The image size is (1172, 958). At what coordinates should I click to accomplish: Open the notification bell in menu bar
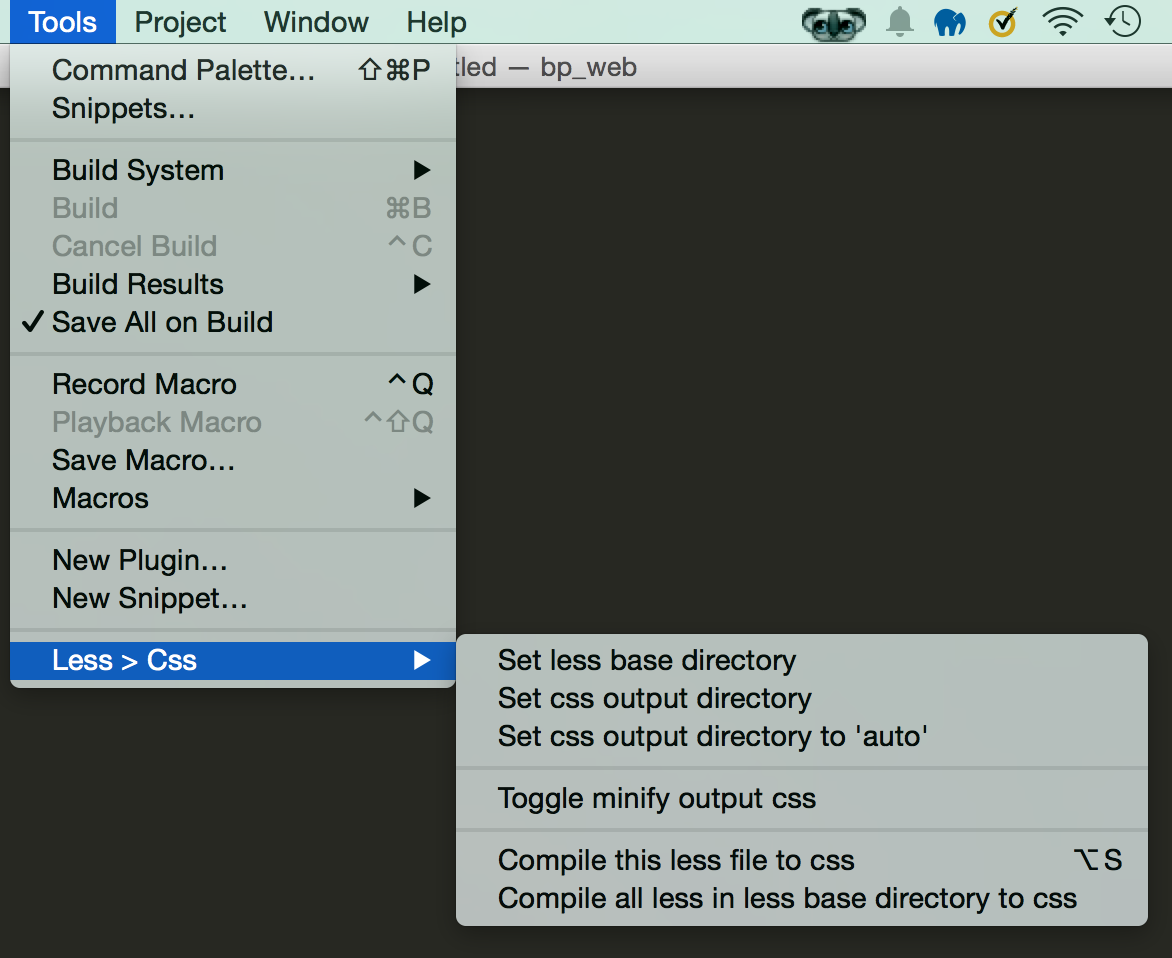900,22
